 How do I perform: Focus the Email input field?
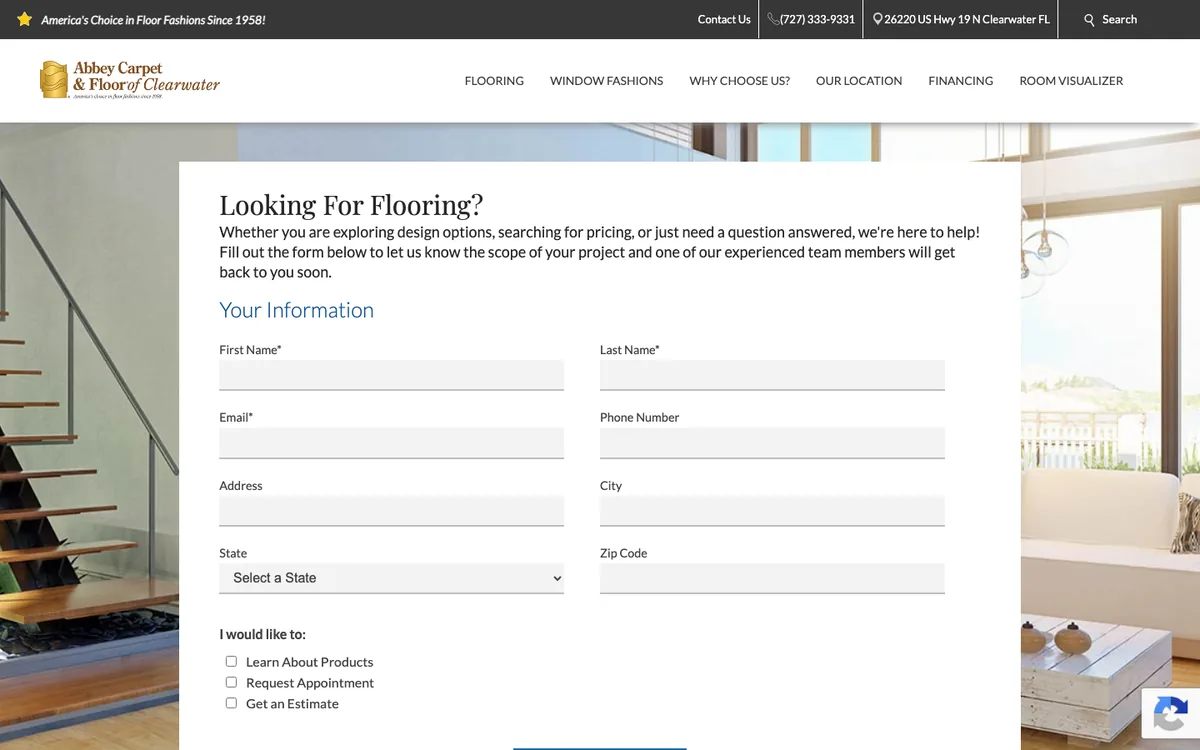(x=391, y=443)
